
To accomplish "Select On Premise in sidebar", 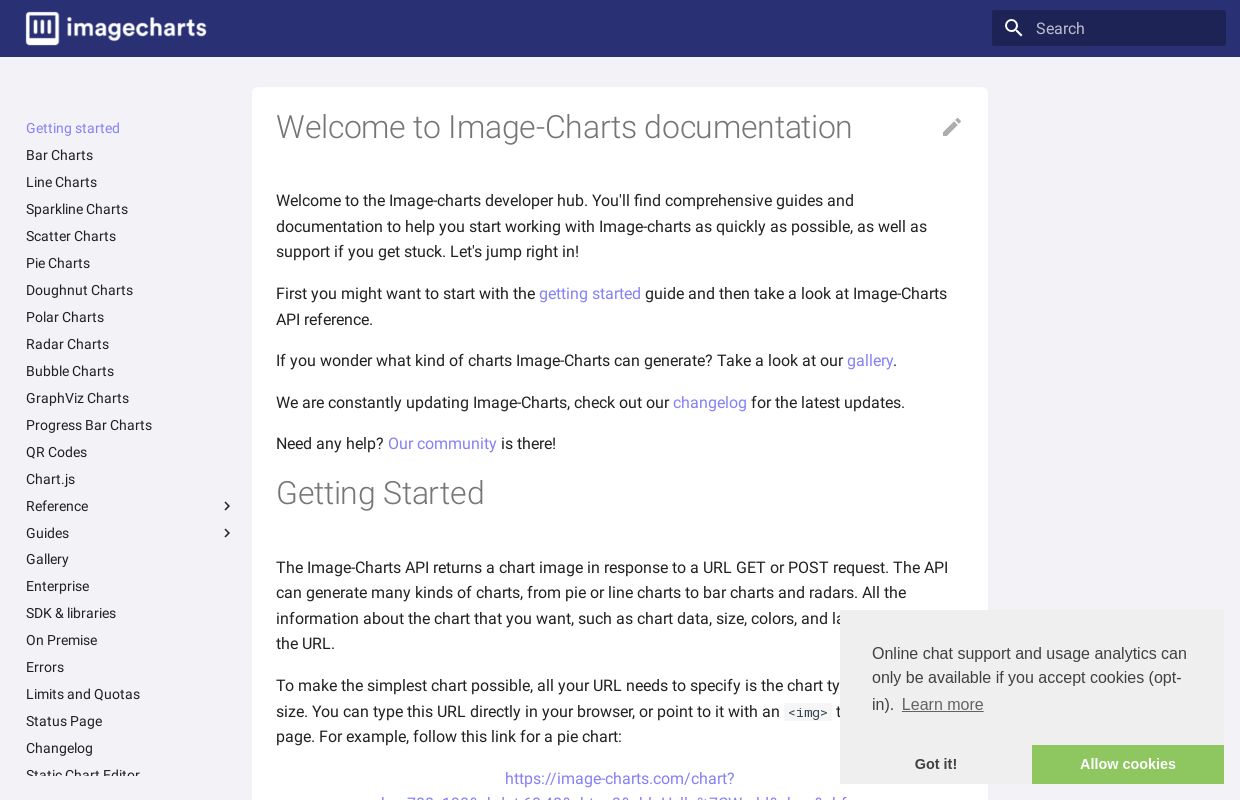I will click(61, 640).
